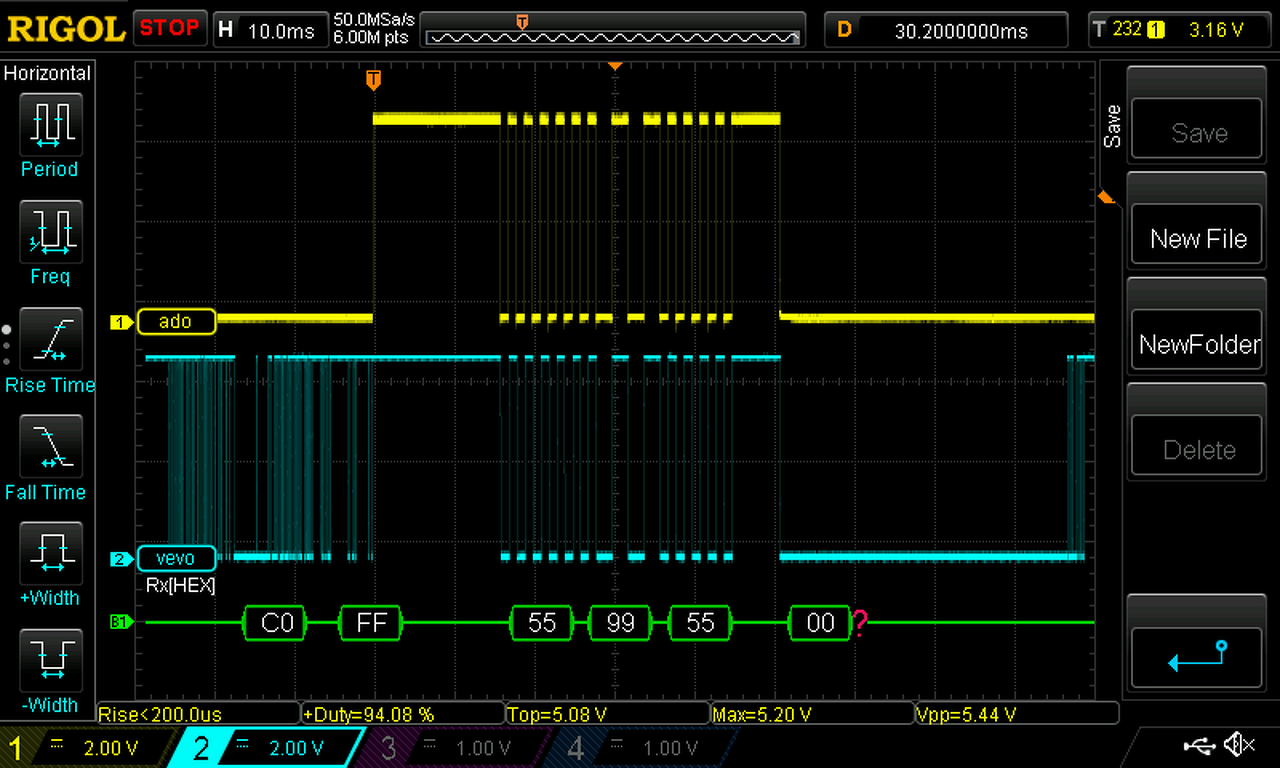Click the decoded byte FF
Viewport: 1280px width, 768px height.
(371, 622)
